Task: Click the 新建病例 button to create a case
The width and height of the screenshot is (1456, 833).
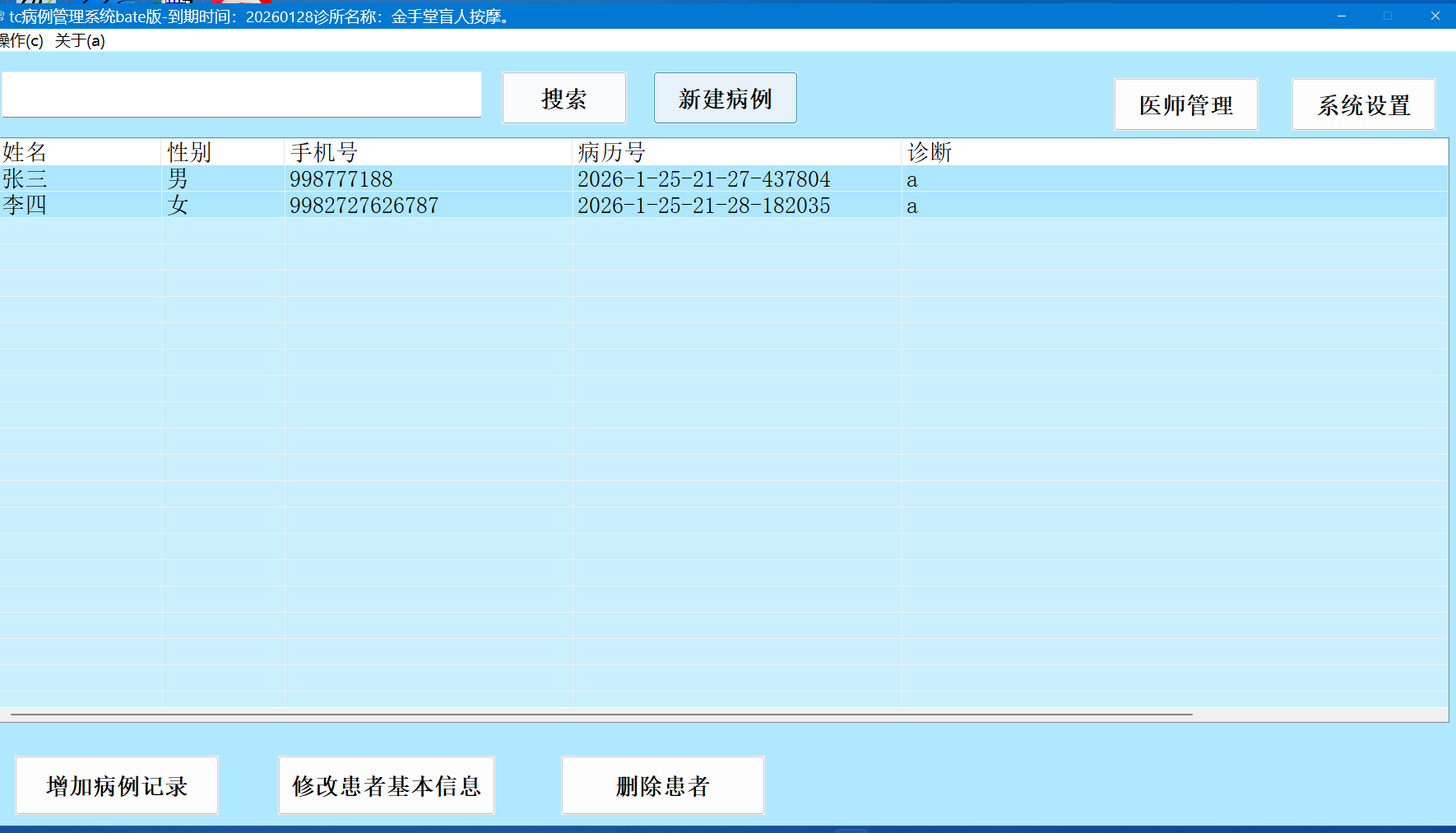Action: click(x=724, y=98)
